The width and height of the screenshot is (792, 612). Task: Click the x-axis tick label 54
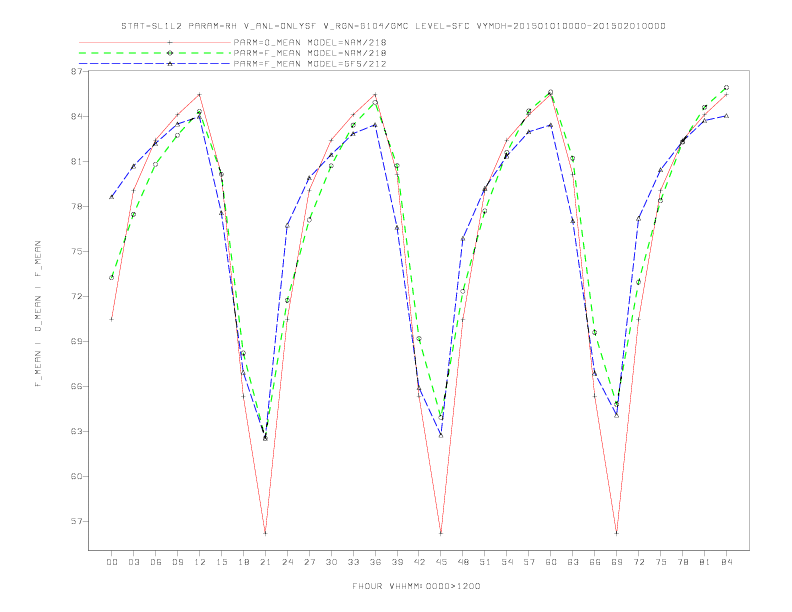tap(507, 562)
